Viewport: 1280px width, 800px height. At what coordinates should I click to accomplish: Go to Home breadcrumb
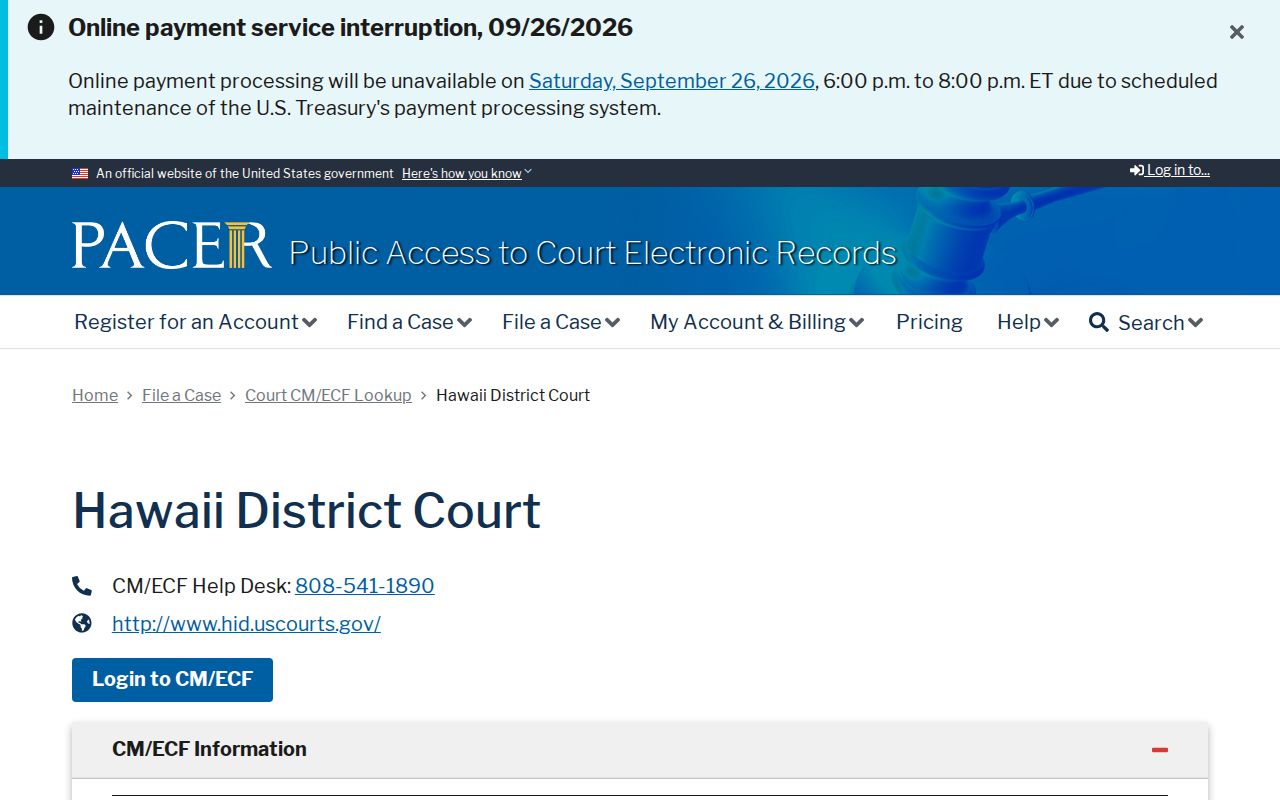pos(95,395)
